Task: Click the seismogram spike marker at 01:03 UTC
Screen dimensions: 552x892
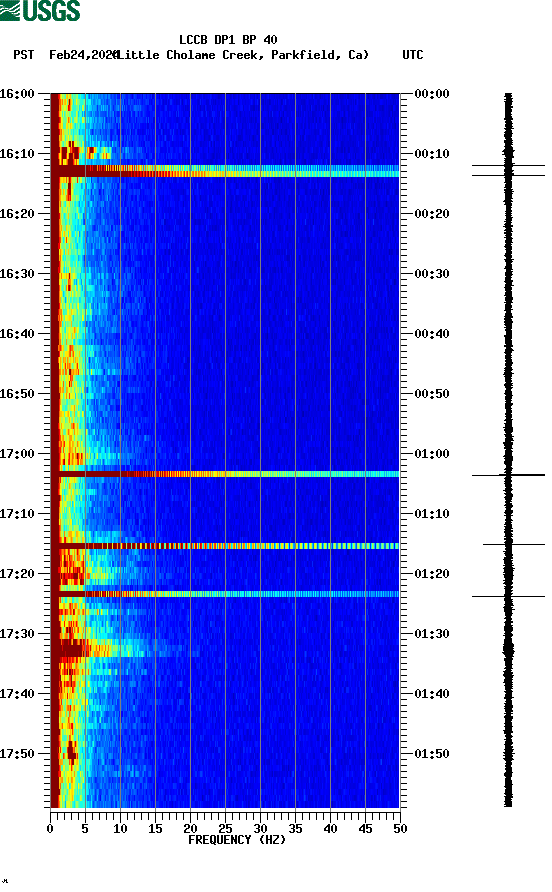Action: tap(508, 474)
